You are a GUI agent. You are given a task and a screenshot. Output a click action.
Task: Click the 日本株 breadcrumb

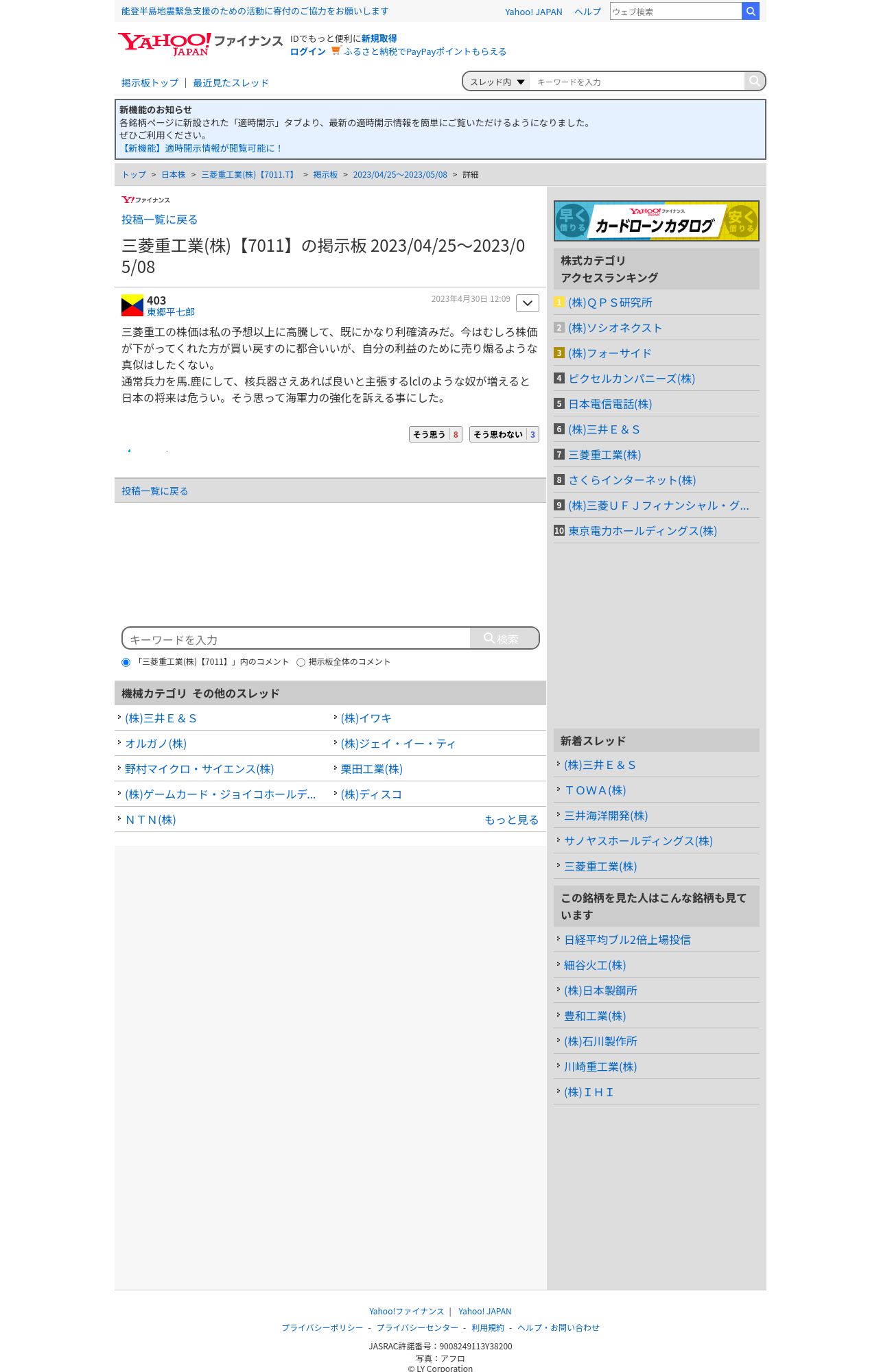pos(174,175)
